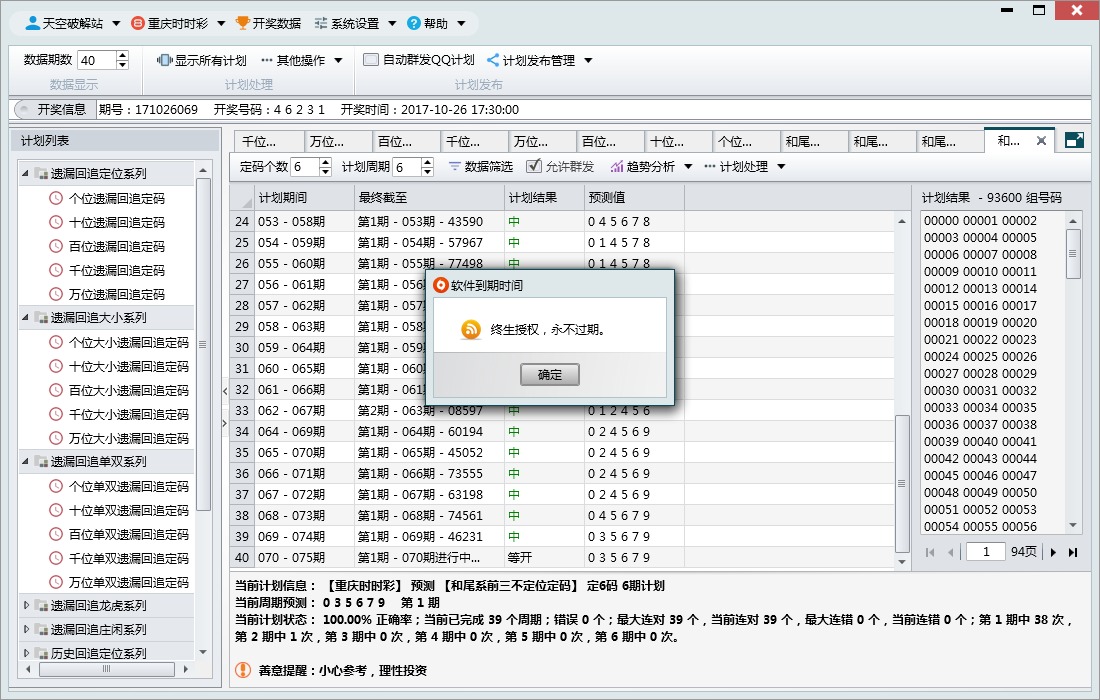Open 趋势分析 trend analysis icon
Screen dimensions: 1100x700
[x=617, y=168]
